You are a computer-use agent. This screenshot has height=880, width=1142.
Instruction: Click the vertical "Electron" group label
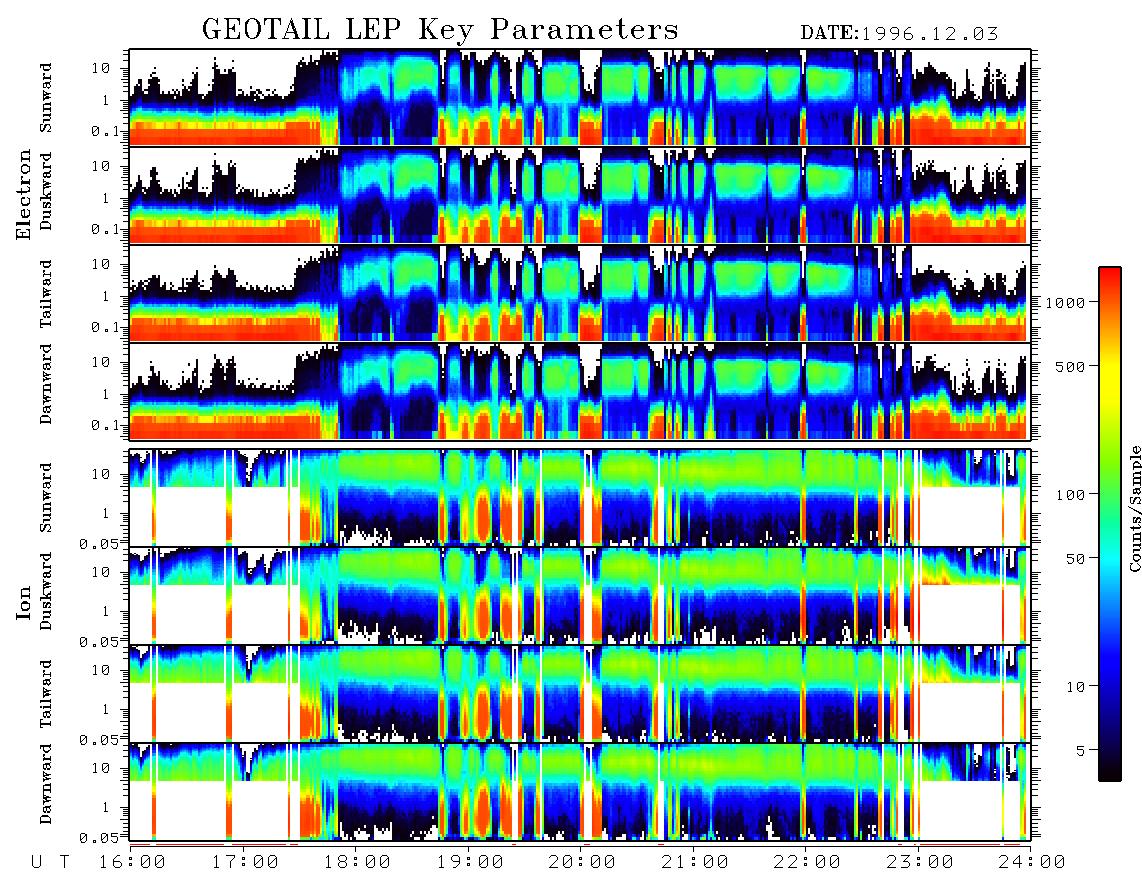point(24,194)
